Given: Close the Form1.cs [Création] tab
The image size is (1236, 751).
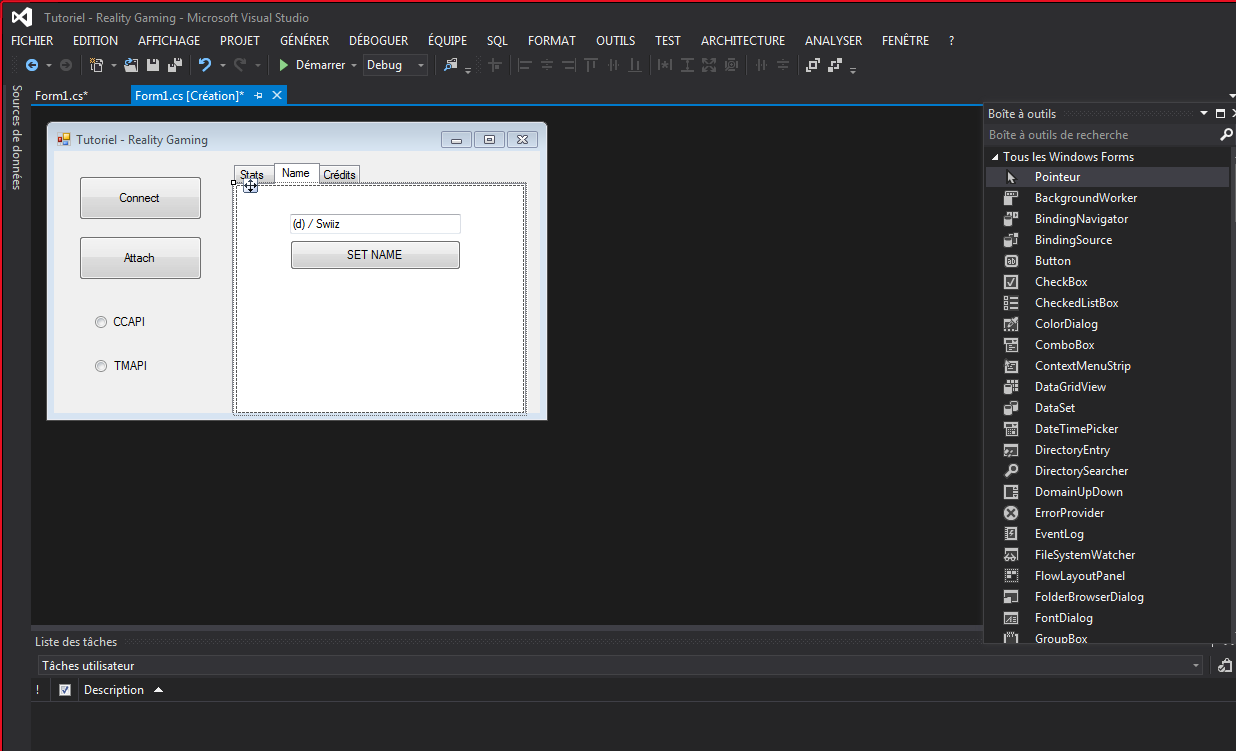Looking at the screenshot, I should coord(277,95).
